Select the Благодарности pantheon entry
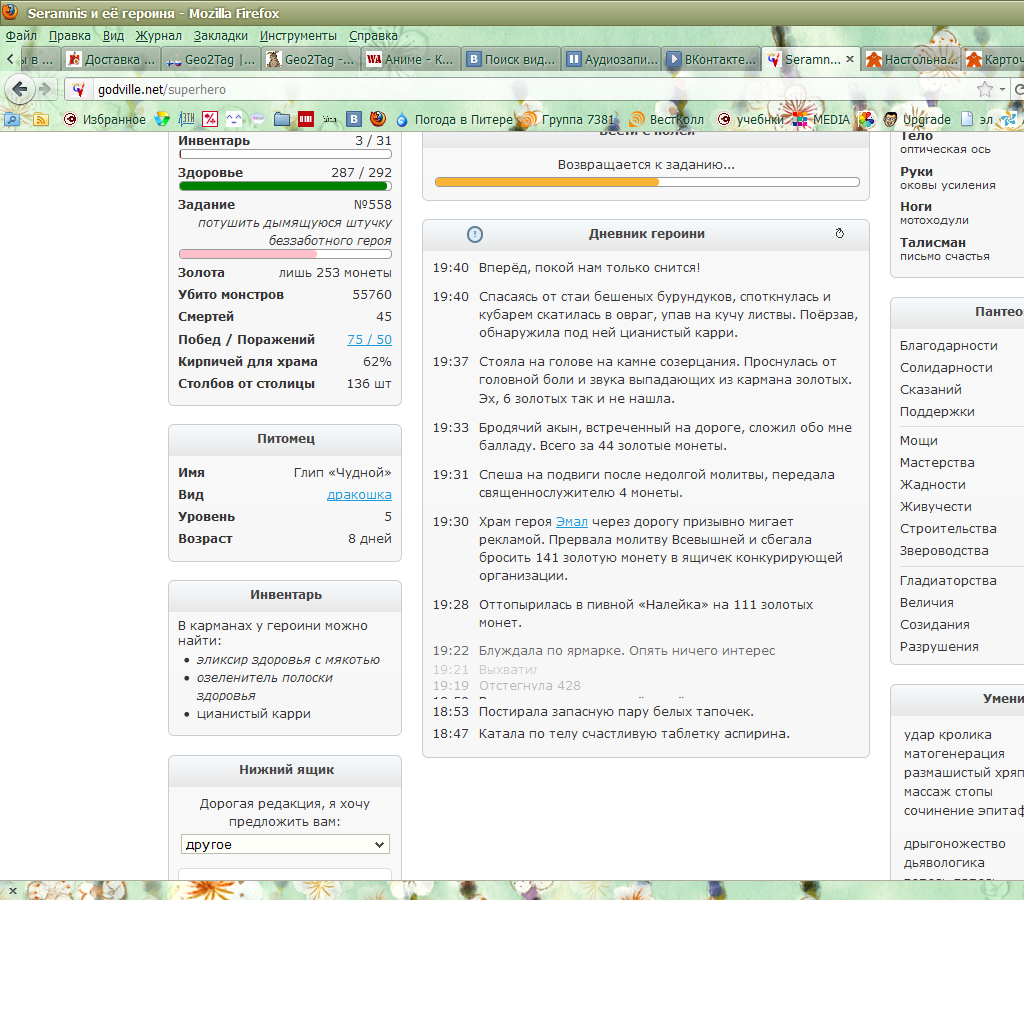Viewport: 1024px width, 1024px height. click(x=948, y=345)
